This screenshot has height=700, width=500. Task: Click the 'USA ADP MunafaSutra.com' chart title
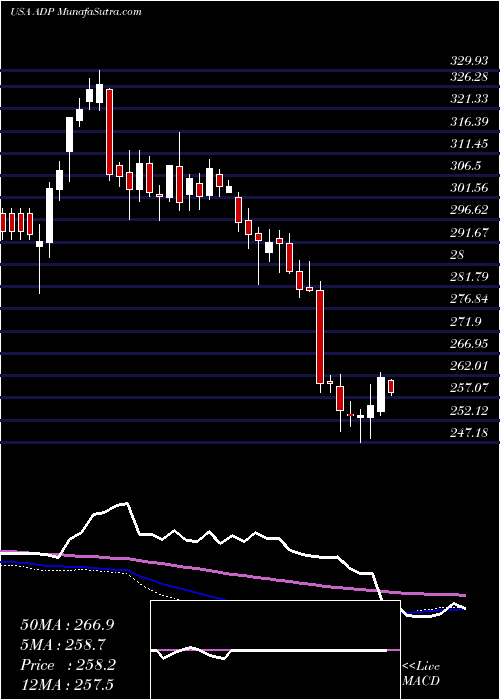75,11
